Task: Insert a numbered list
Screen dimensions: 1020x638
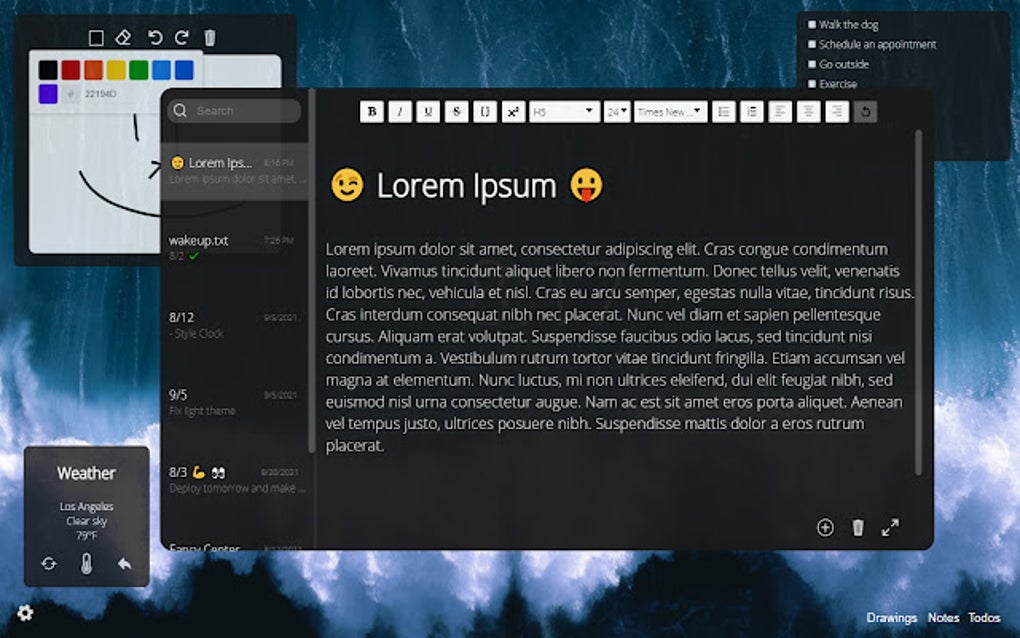Action: tap(752, 111)
